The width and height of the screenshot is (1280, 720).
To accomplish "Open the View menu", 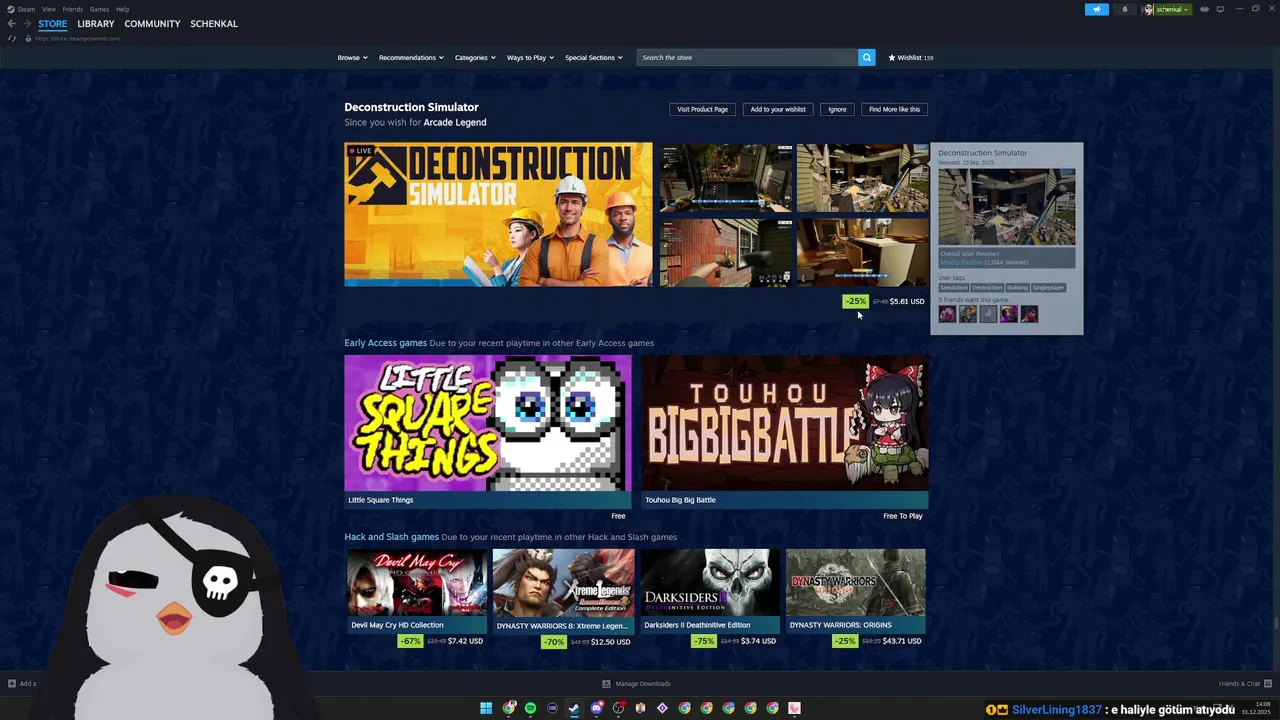I will (49, 9).
